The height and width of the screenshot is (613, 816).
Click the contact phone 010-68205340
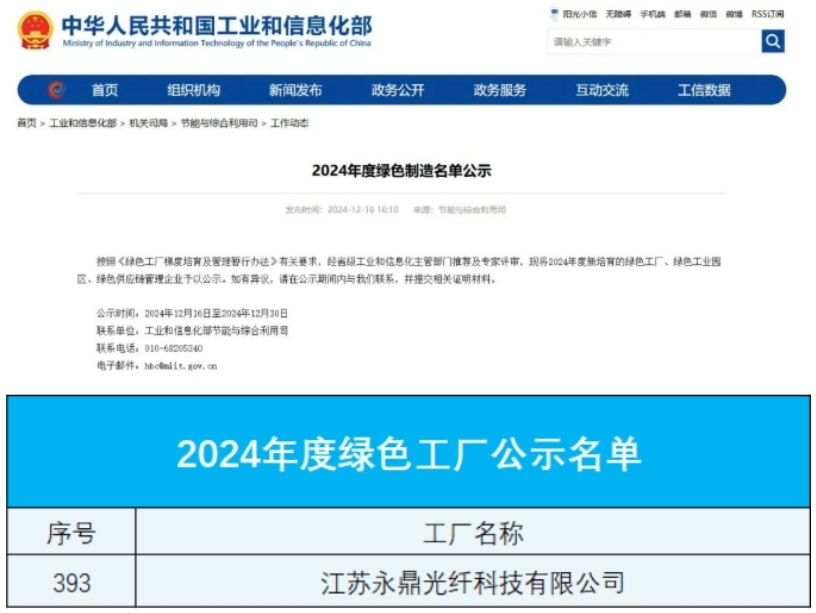click(x=173, y=348)
